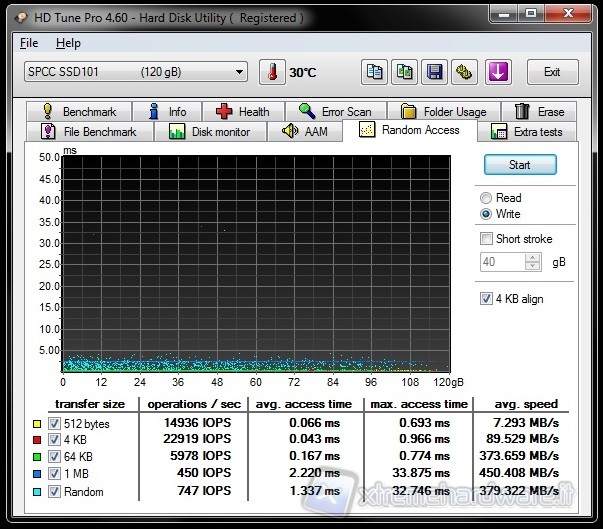
Task: Open the File menu
Action: tap(29, 43)
